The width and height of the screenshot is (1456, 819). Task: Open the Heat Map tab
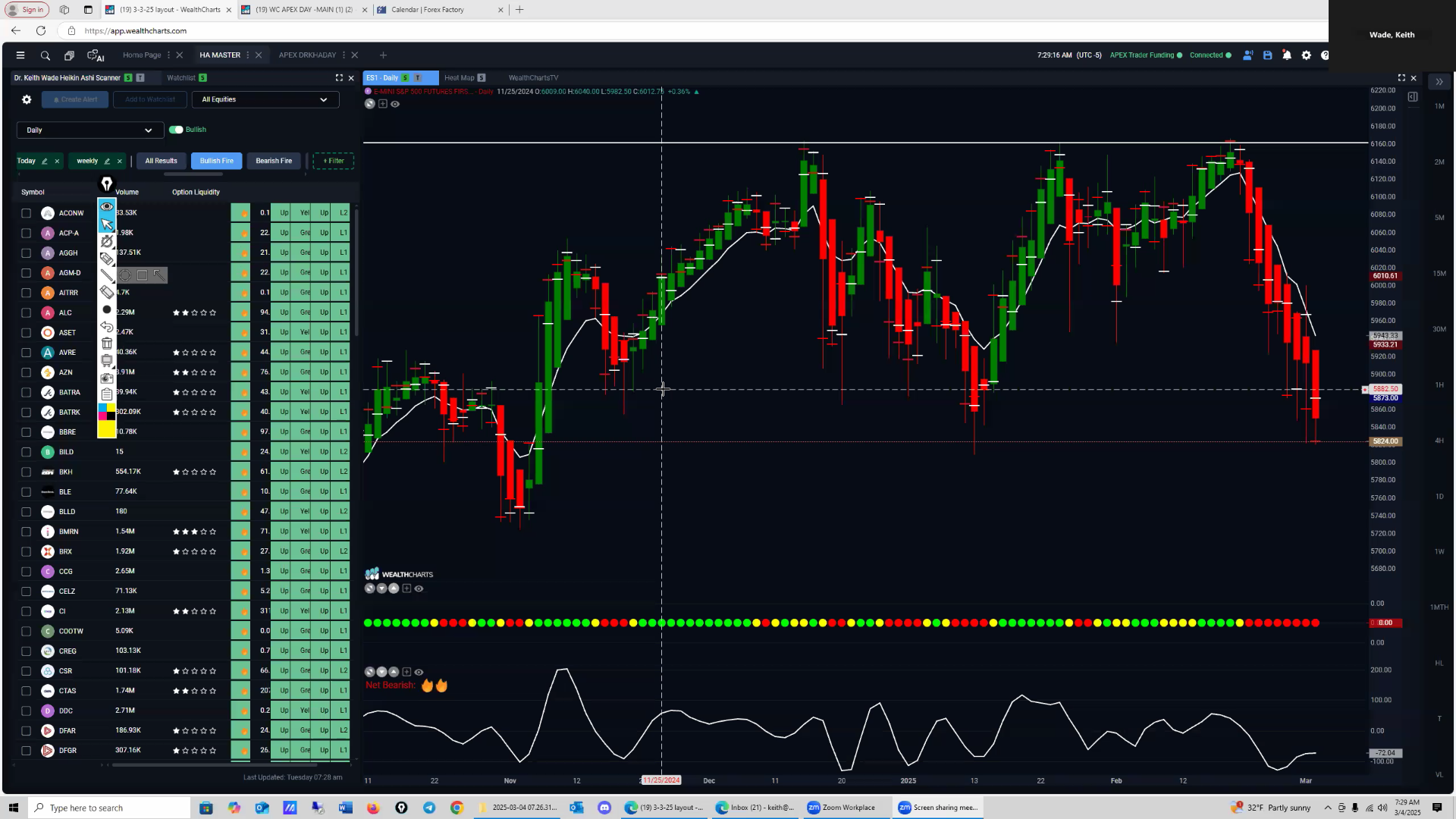click(x=460, y=77)
